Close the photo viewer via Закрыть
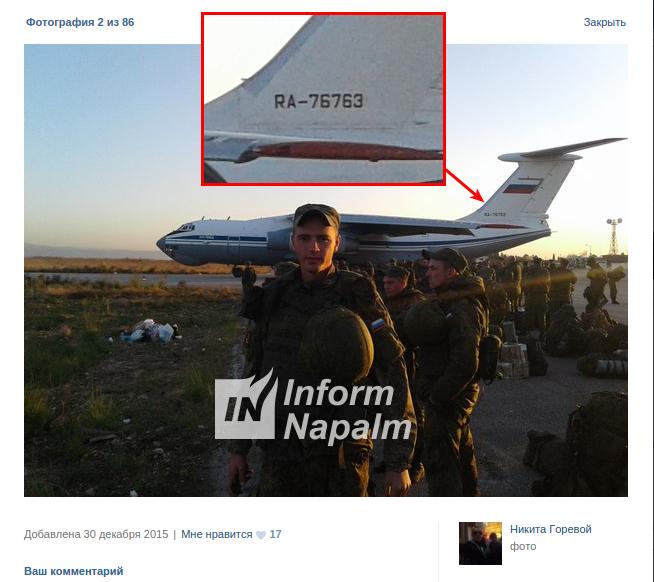Screen dimensions: 654x582 coord(604,23)
